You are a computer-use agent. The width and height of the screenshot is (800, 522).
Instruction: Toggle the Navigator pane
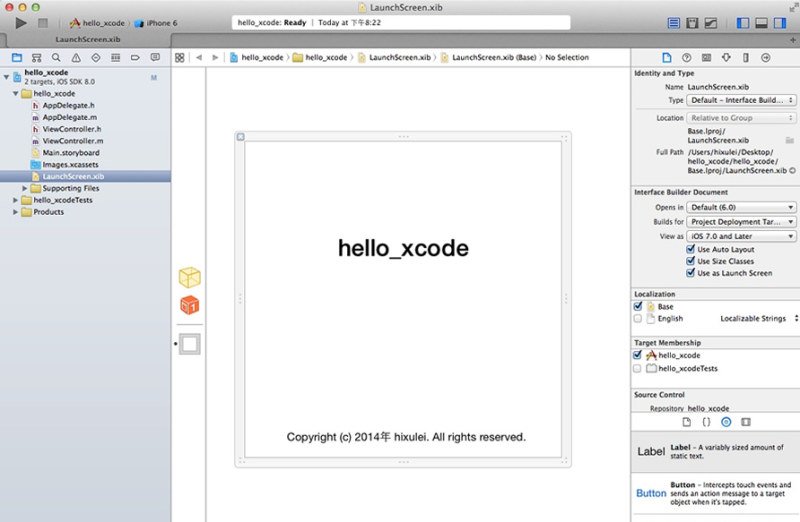point(743,23)
